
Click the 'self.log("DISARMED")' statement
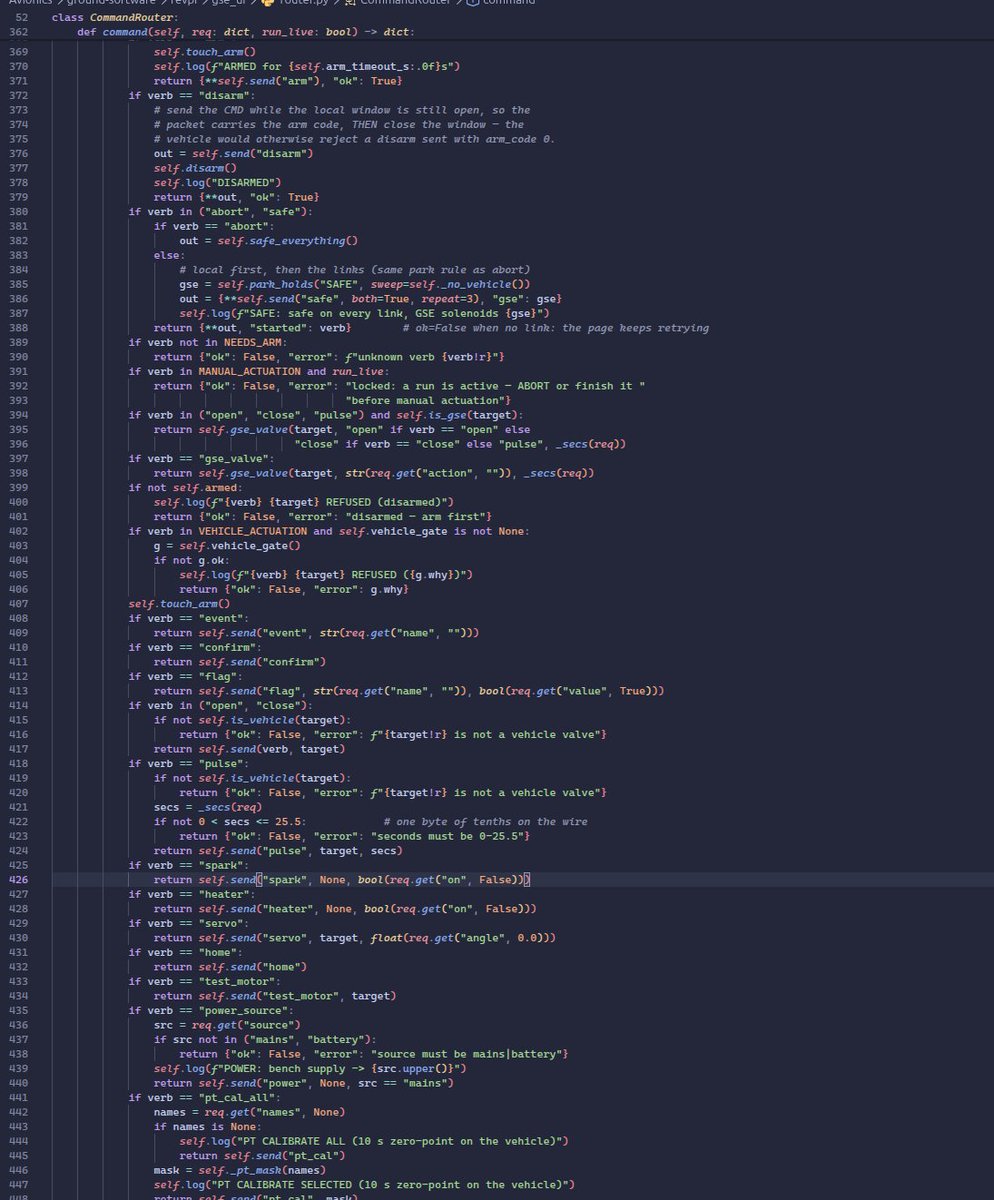[x=219, y=184]
